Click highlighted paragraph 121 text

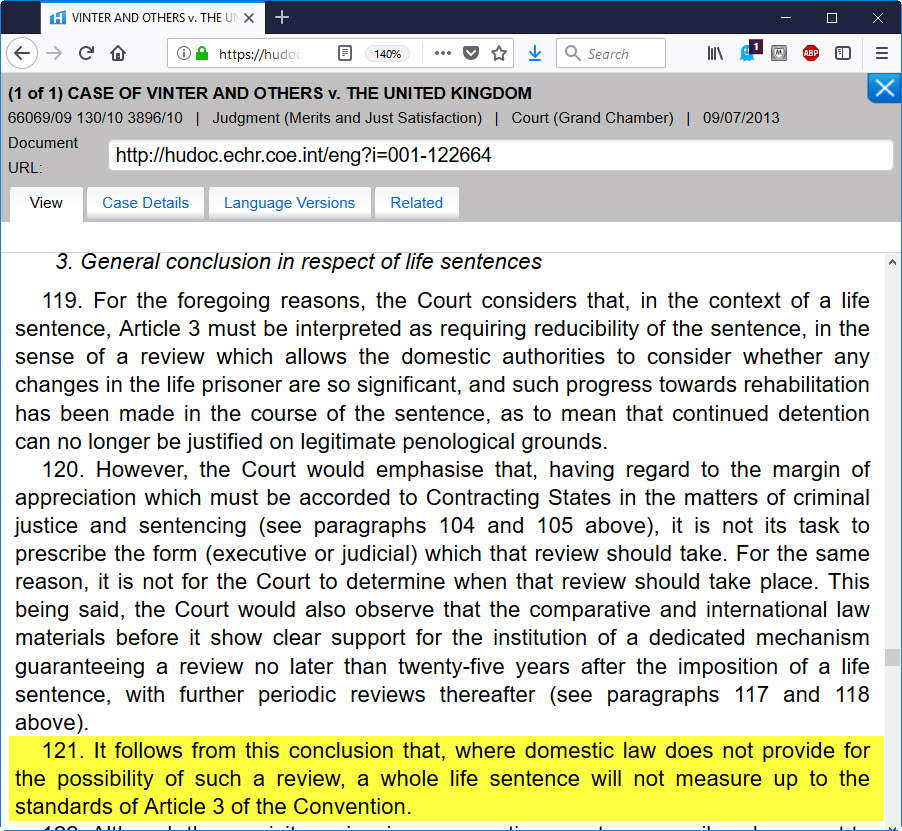click(446, 779)
